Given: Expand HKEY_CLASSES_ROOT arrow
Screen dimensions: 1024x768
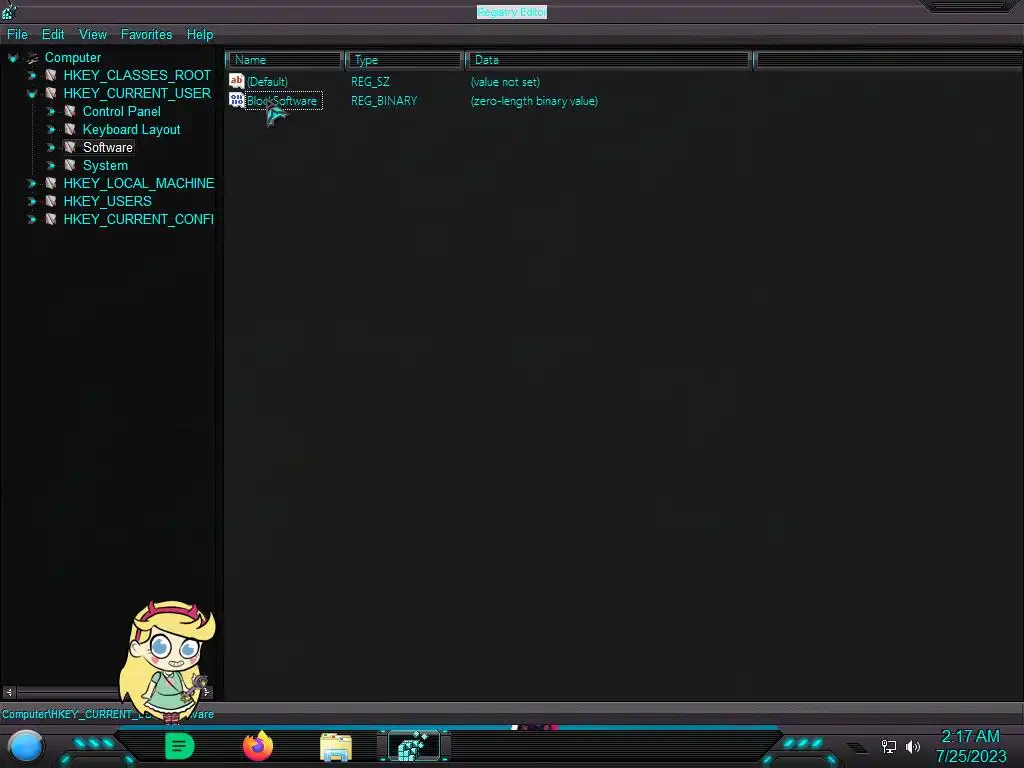Looking at the screenshot, I should 31,76.
